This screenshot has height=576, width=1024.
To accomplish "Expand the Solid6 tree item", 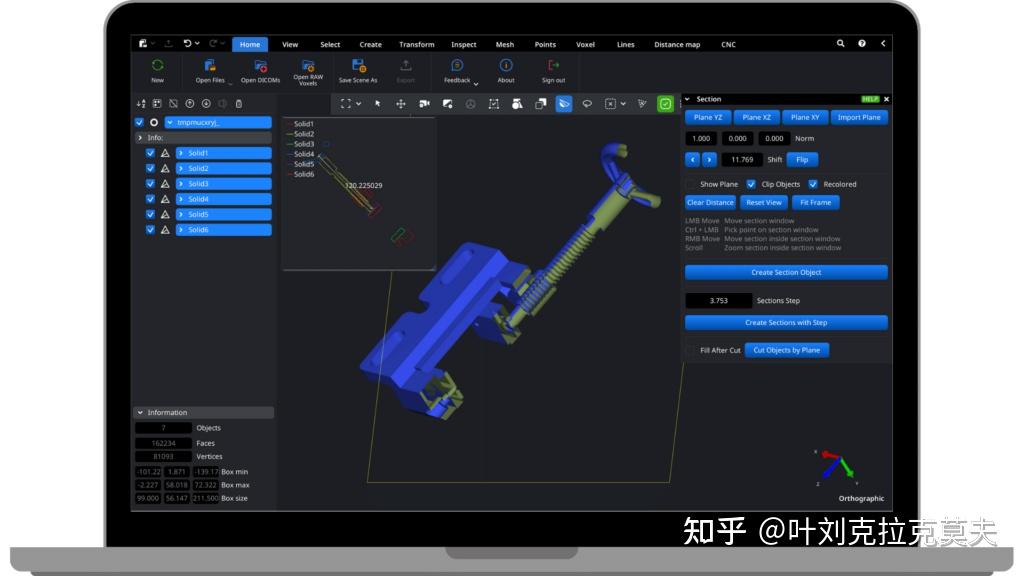I will [x=181, y=230].
